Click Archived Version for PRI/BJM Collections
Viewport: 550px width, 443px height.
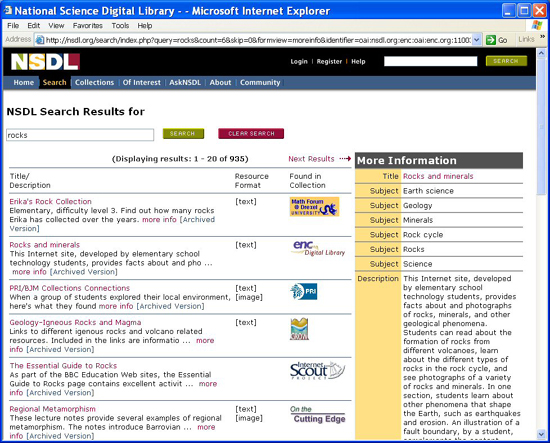pos(170,306)
